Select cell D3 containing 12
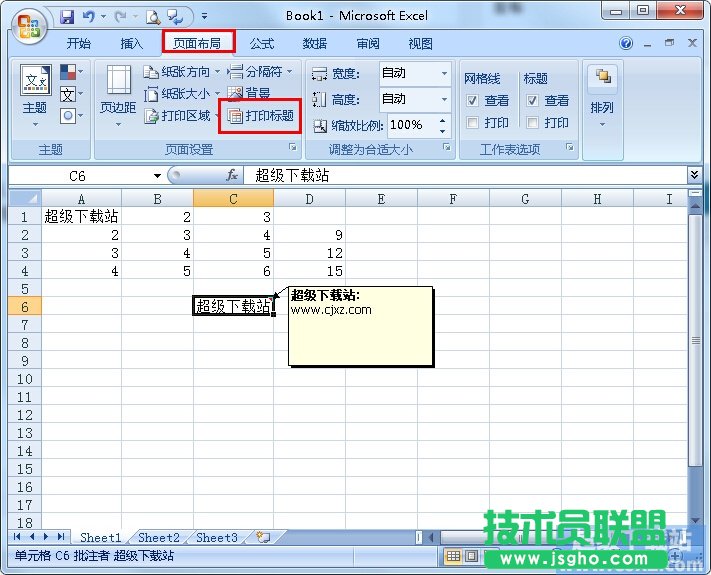Image resolution: width=711 pixels, height=575 pixels. click(x=310, y=253)
